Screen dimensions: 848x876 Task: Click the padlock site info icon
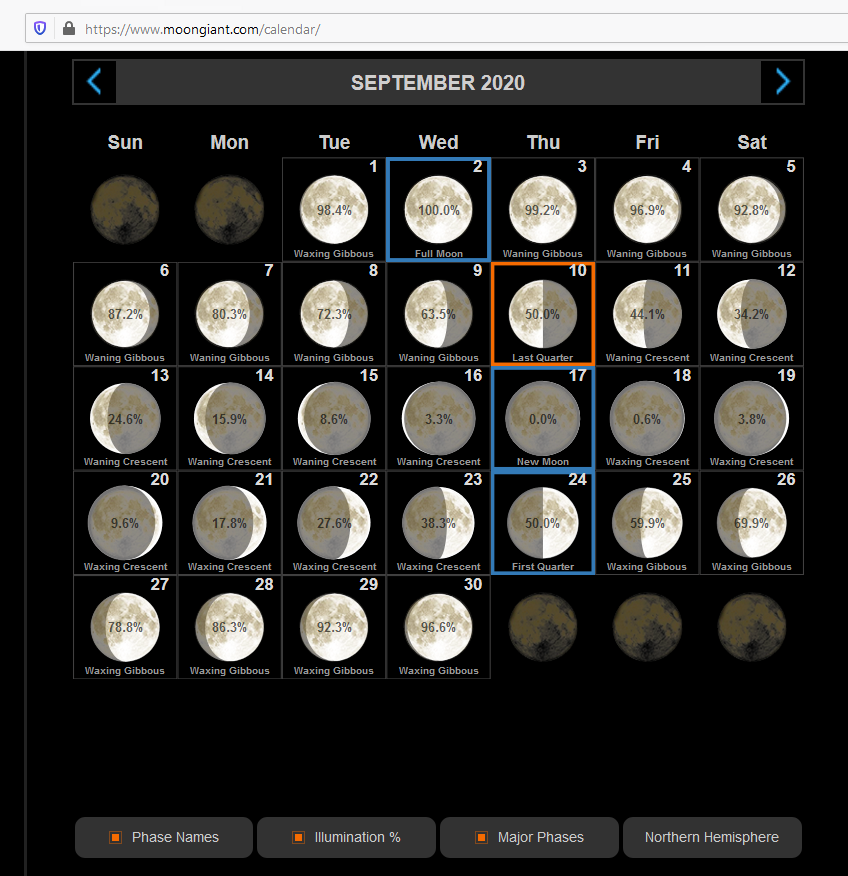[69, 28]
